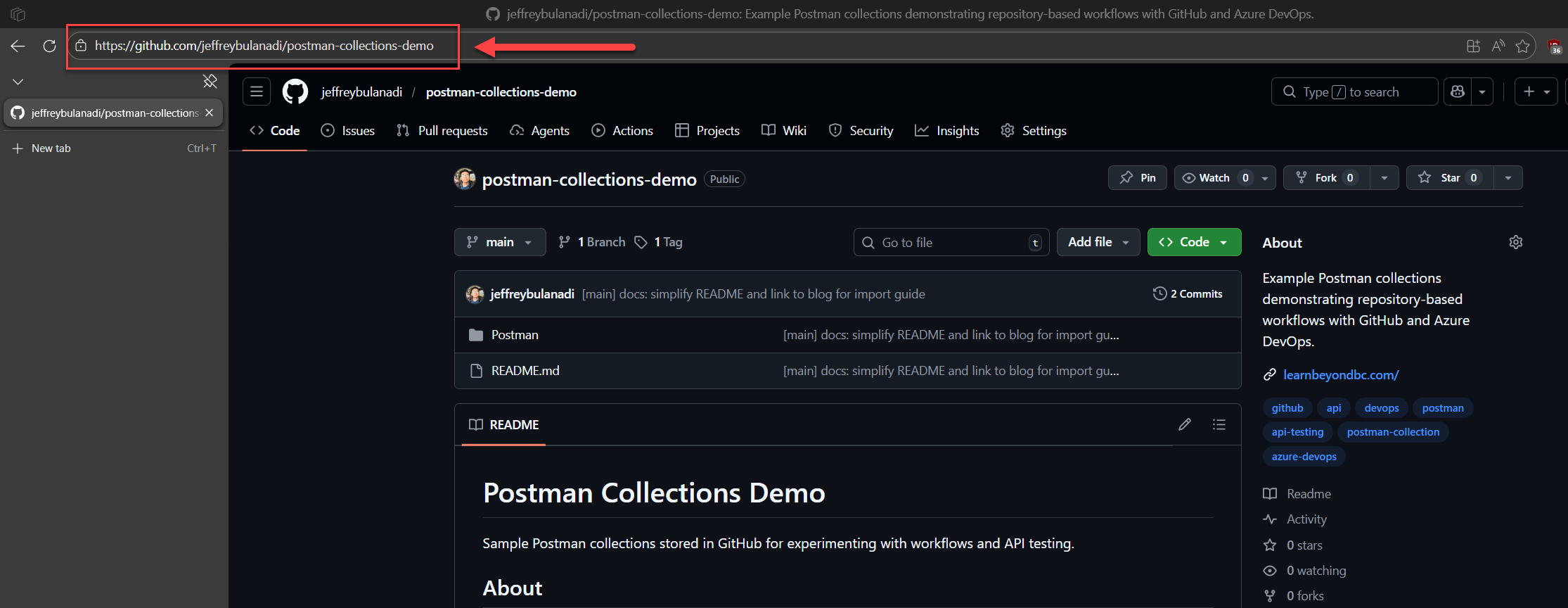Focus the Go to file search field
The width and height of the screenshot is (1568, 608).
pyautogui.click(x=951, y=243)
